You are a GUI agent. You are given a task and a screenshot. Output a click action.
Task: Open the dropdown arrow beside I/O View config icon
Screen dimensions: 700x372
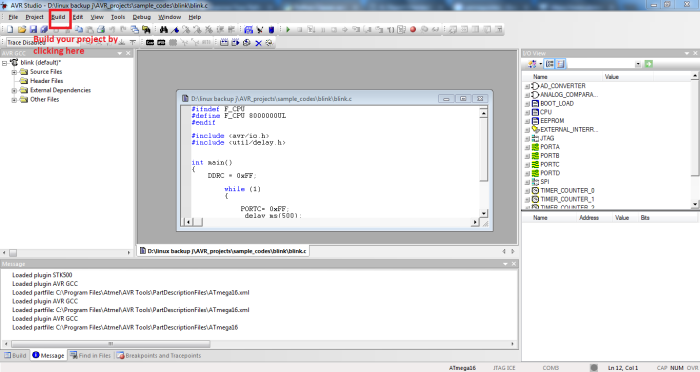(541, 64)
